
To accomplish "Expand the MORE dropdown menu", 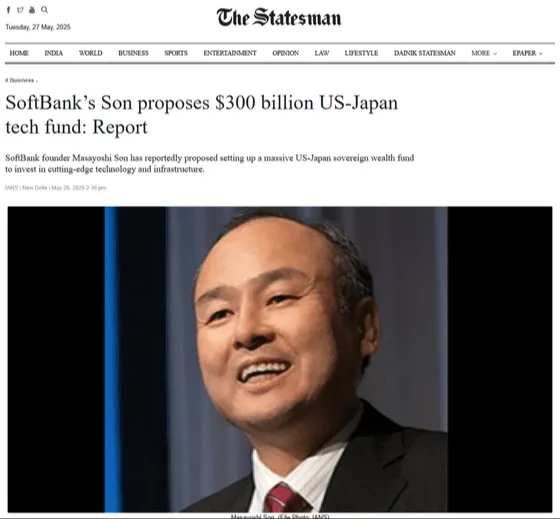I will (x=484, y=53).
